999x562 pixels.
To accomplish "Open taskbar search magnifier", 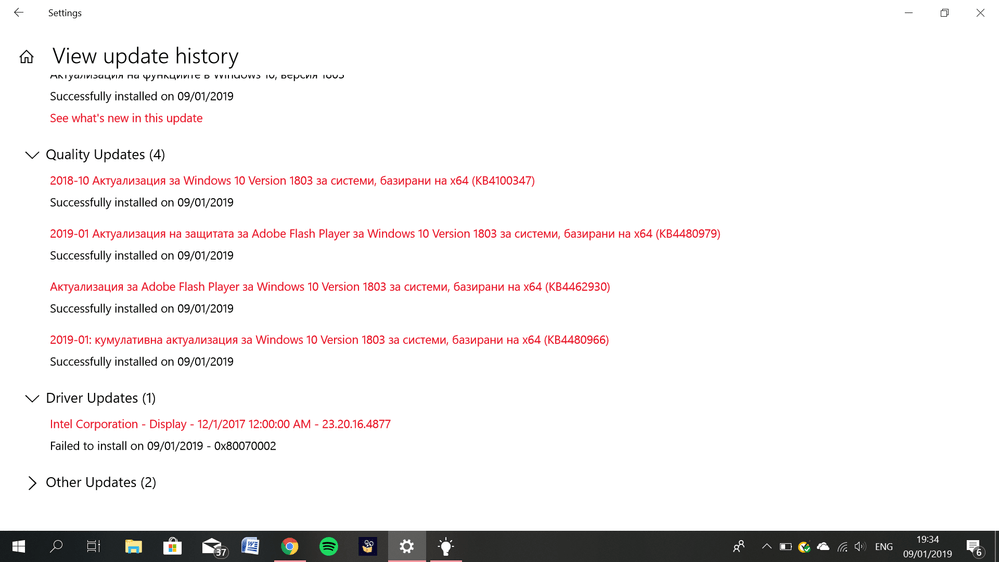I will [x=56, y=547].
